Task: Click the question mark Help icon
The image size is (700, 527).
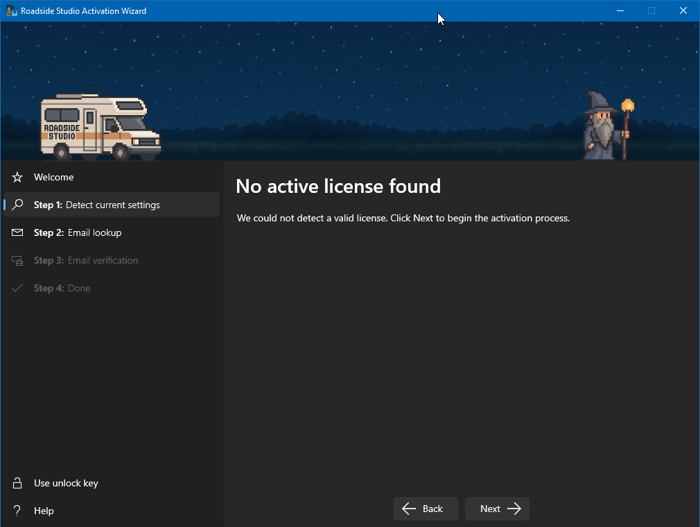Action: 17,511
